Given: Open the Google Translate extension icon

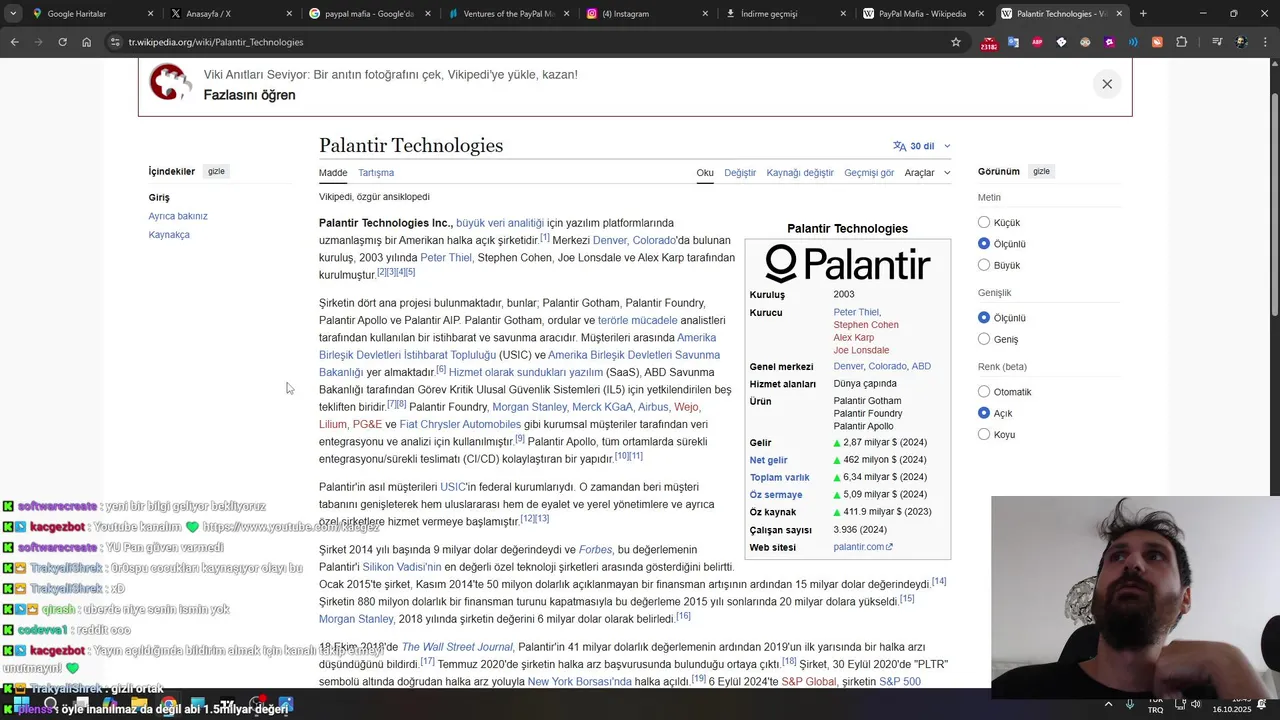Looking at the screenshot, I should (1013, 42).
